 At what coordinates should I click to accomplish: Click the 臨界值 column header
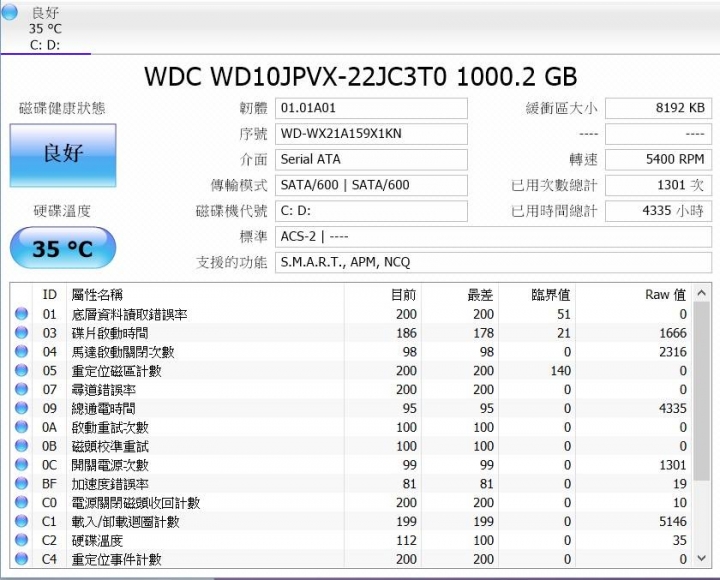tap(537, 295)
